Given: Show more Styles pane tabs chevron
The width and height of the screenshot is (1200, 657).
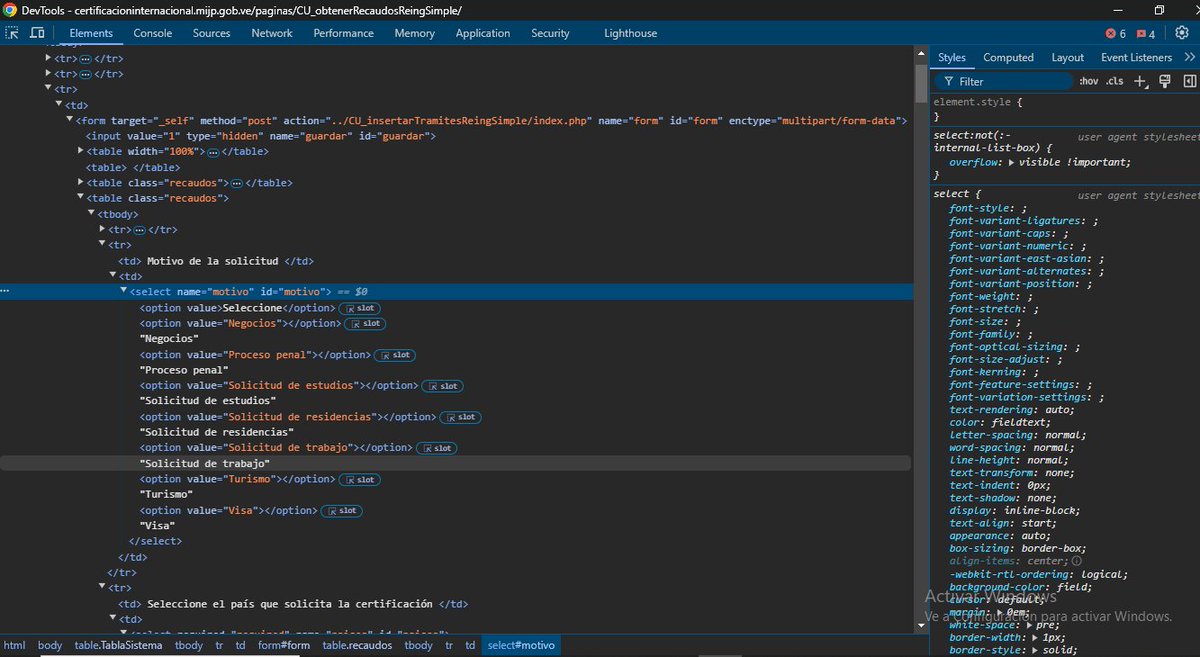Looking at the screenshot, I should click(1189, 57).
